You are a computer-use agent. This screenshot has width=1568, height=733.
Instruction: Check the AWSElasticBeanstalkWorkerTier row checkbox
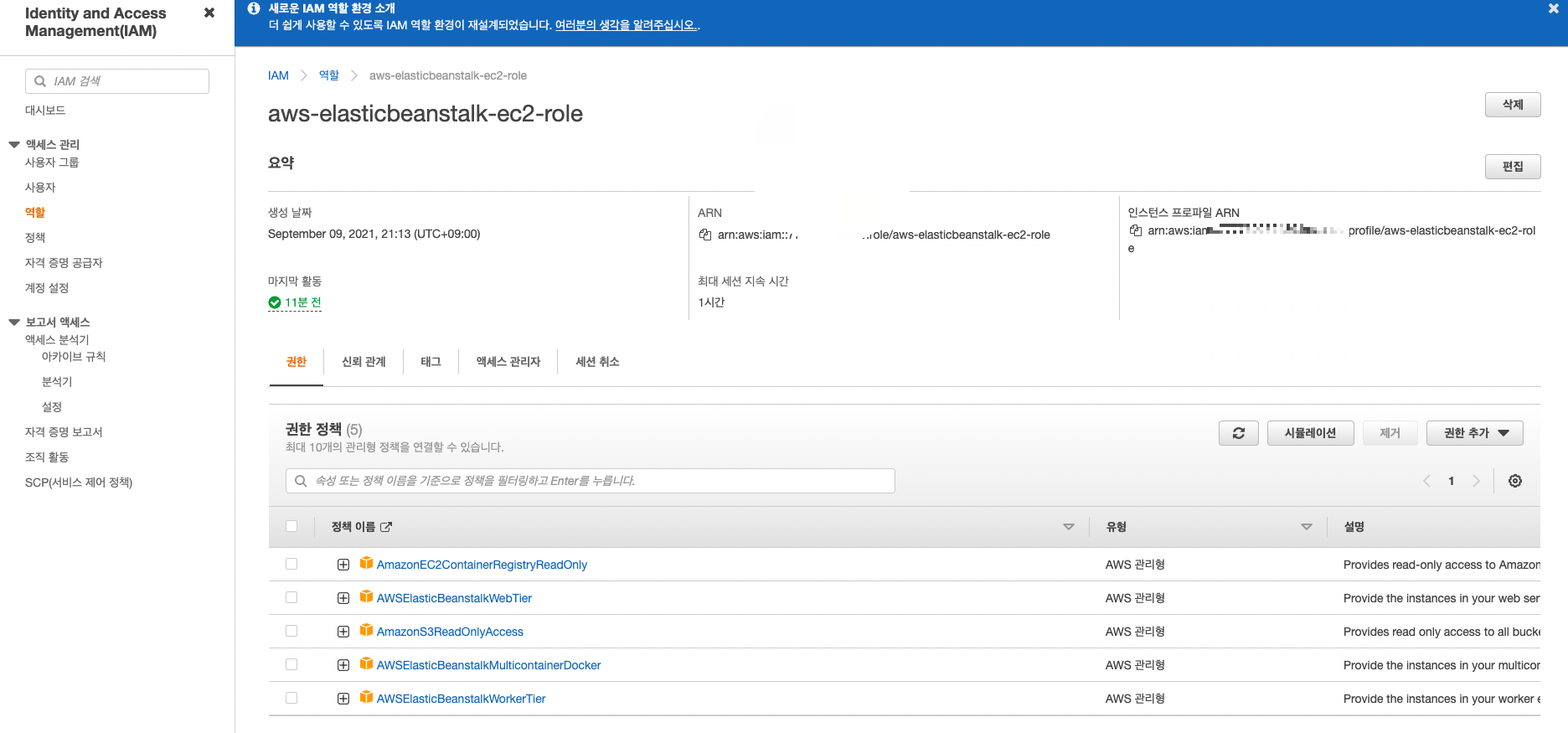pyautogui.click(x=291, y=698)
